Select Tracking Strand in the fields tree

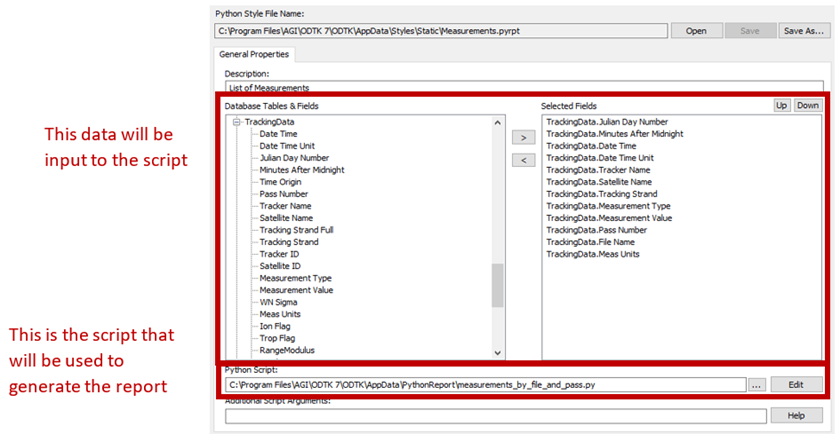(289, 242)
